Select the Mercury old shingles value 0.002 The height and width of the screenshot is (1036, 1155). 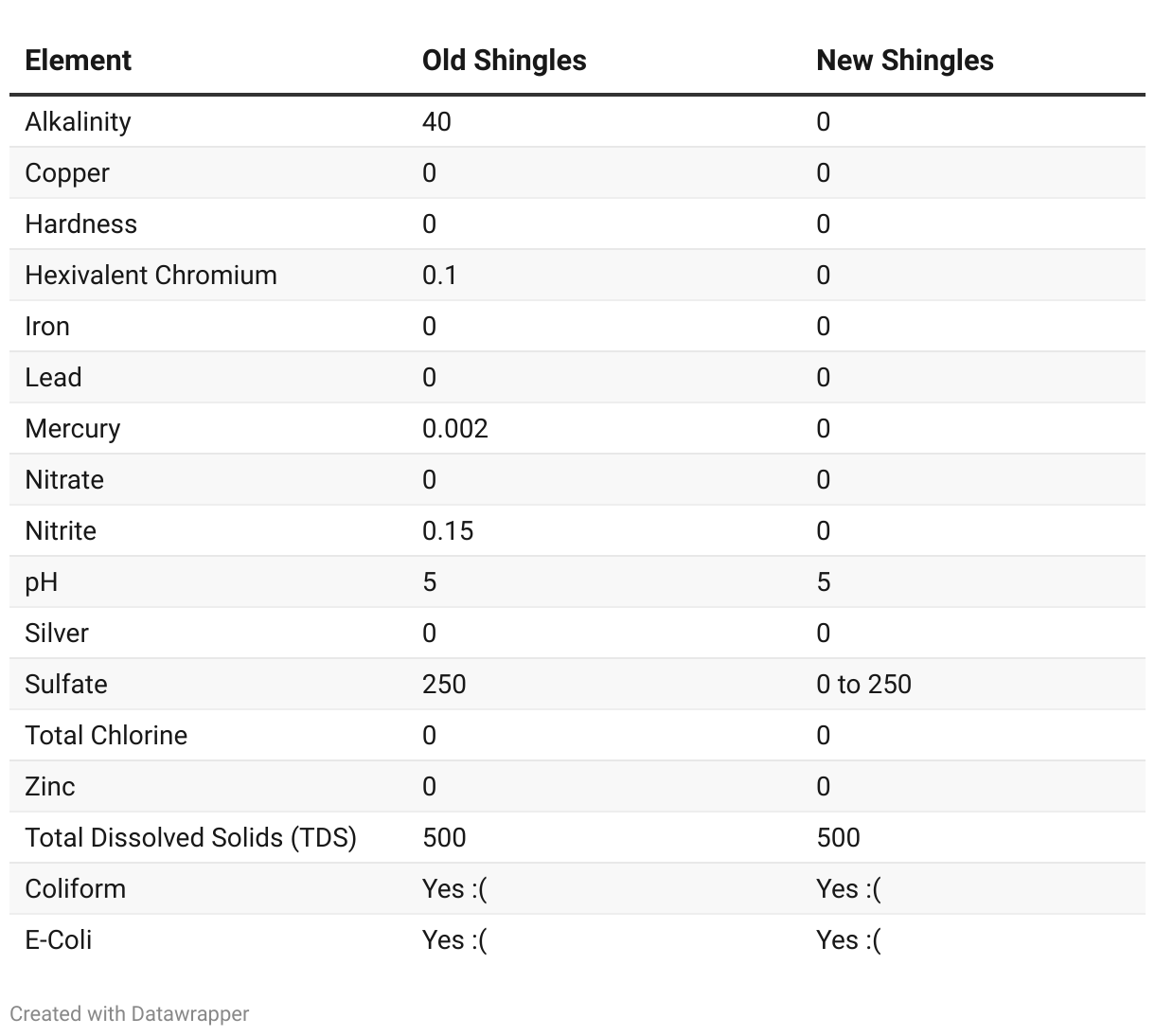[x=455, y=428]
